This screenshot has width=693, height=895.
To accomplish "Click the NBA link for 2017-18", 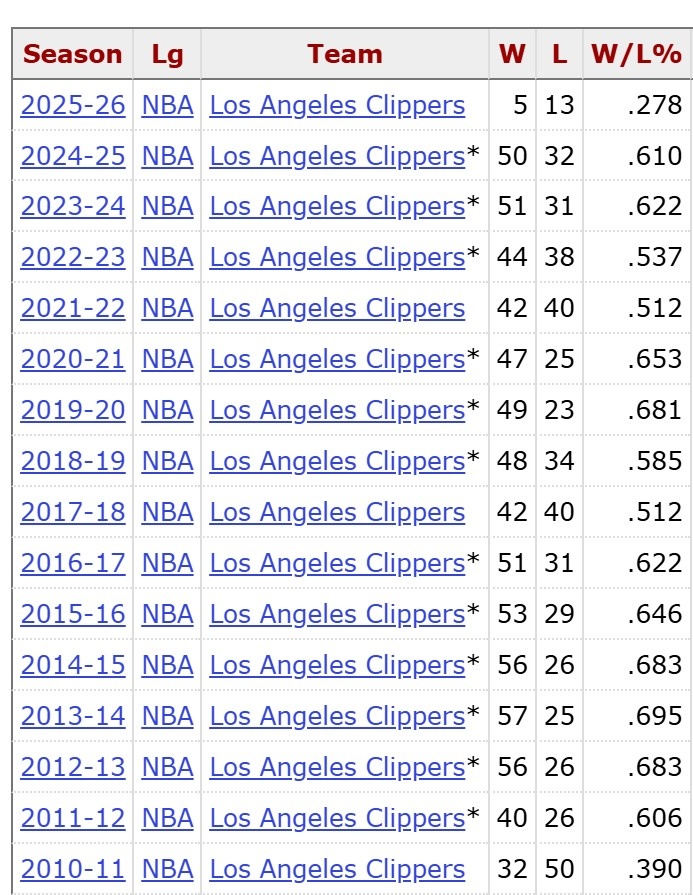I will click(167, 512).
